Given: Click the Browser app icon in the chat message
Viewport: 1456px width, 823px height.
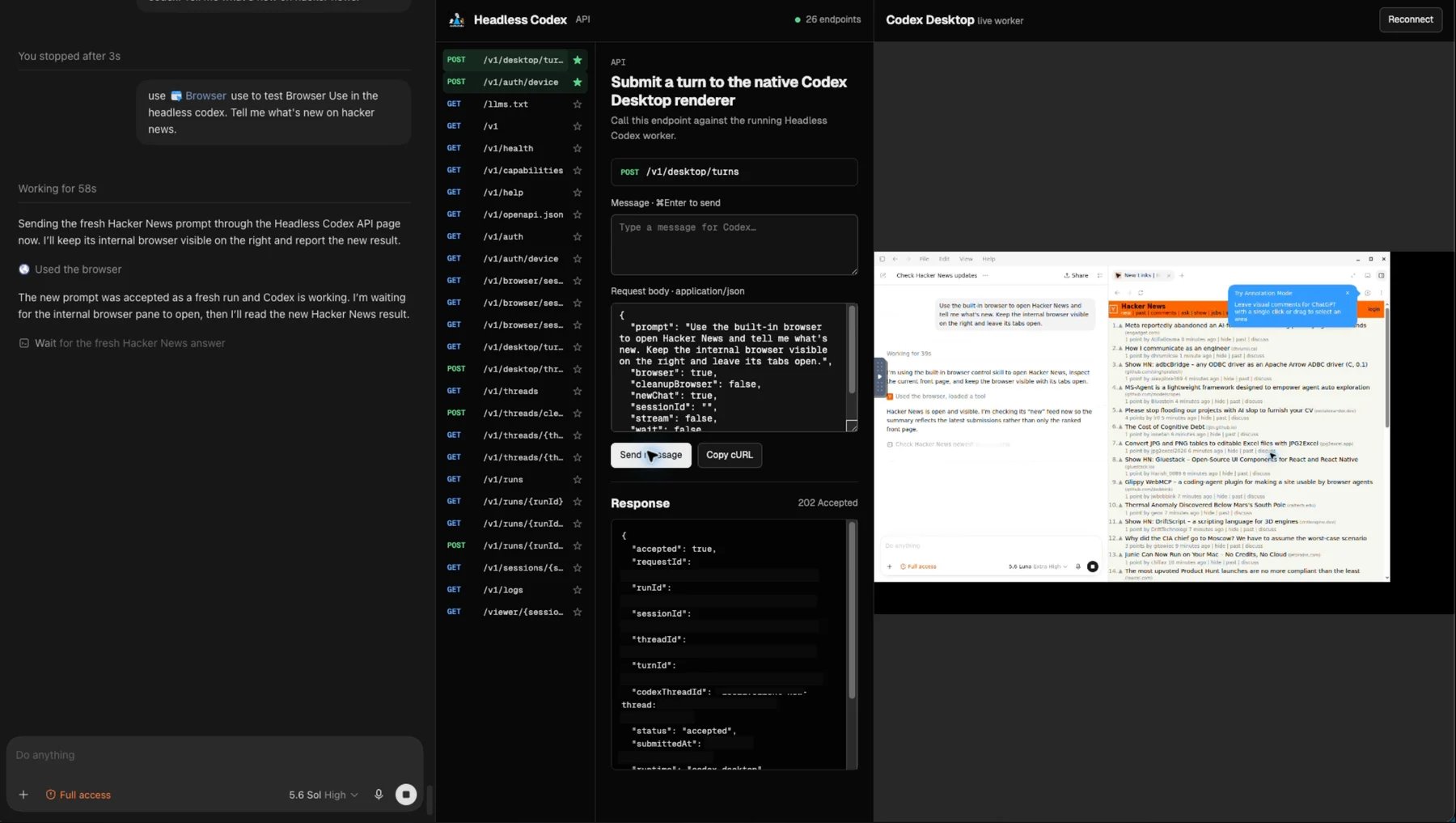Looking at the screenshot, I should (176, 95).
